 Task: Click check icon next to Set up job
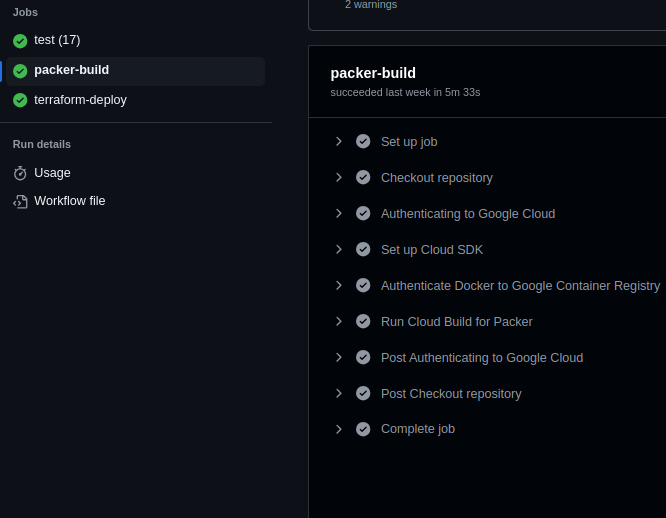point(363,142)
